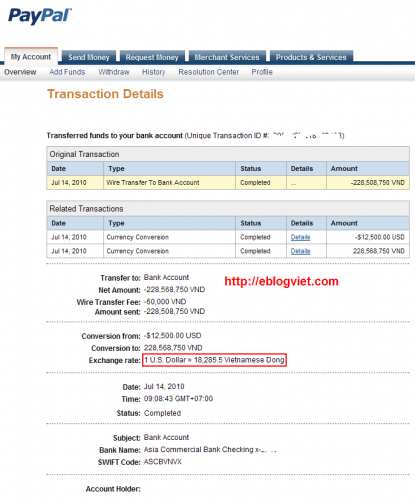Visit the Resolution Center

pos(209,72)
